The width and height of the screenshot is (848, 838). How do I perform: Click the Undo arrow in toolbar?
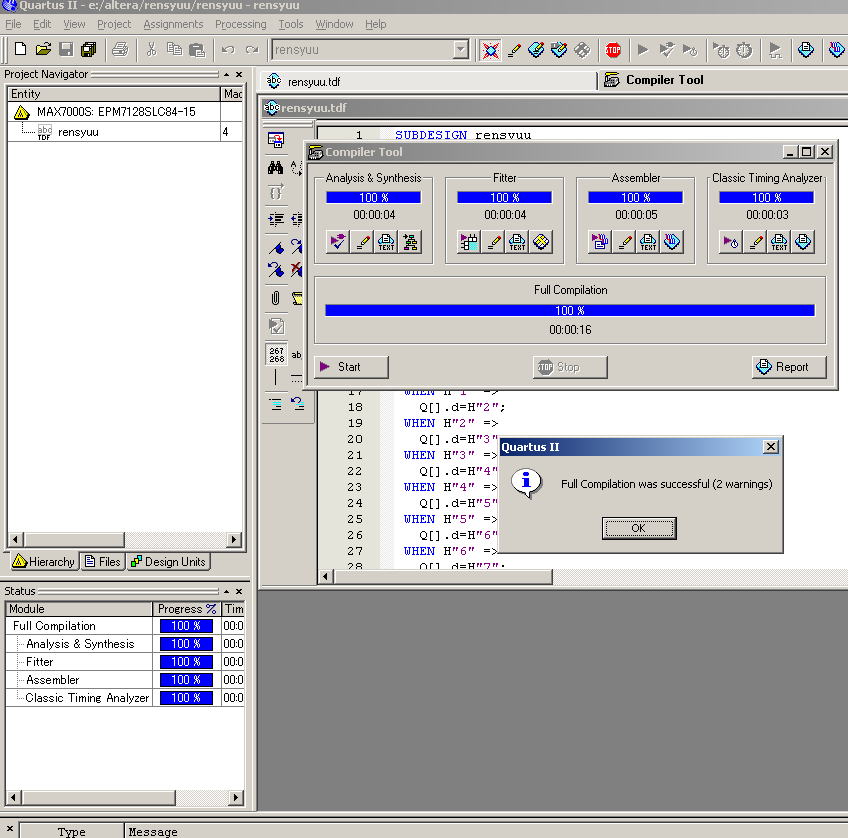click(228, 50)
